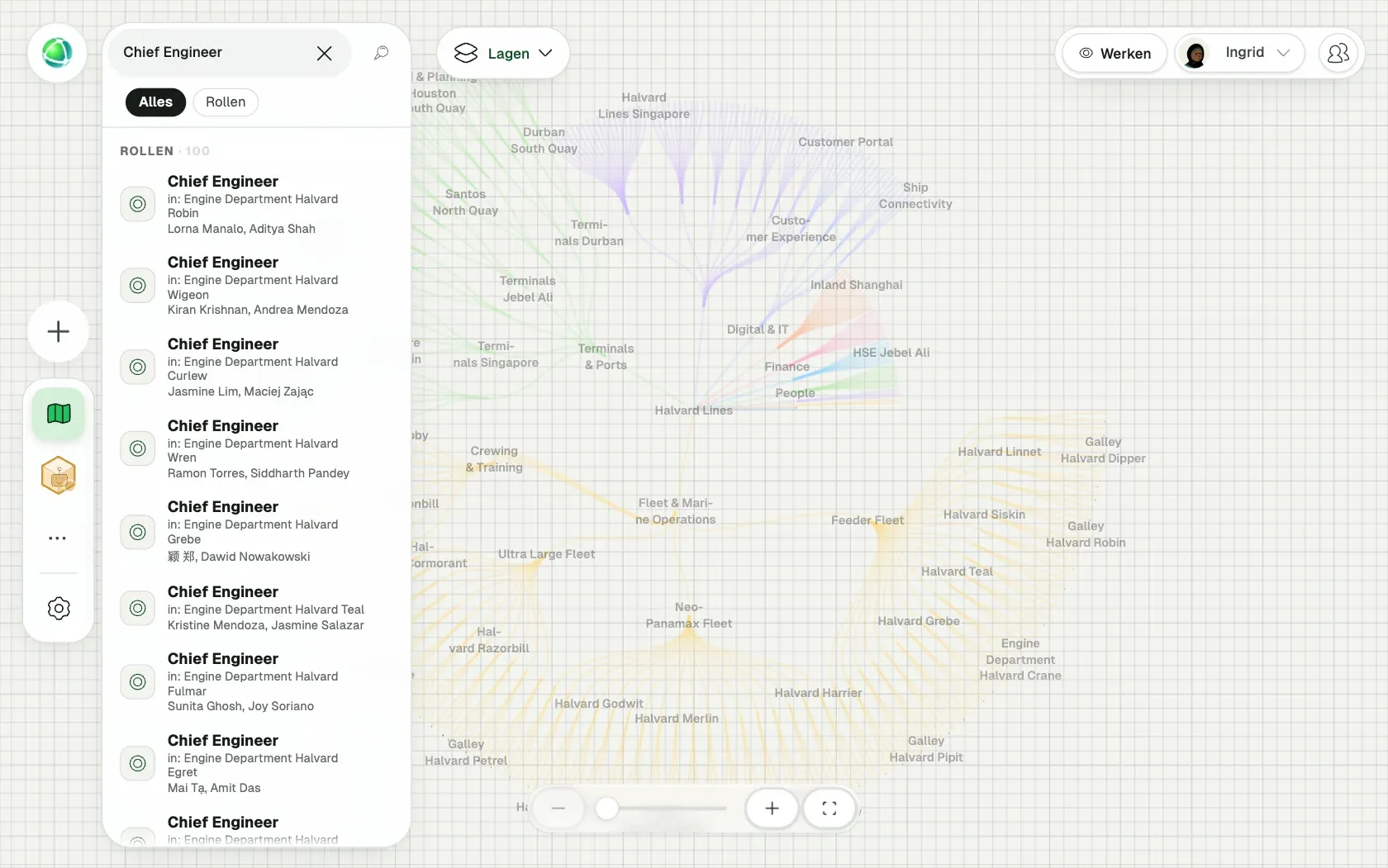
Task: Click the fit-to-screen fullscreen icon
Action: [829, 809]
